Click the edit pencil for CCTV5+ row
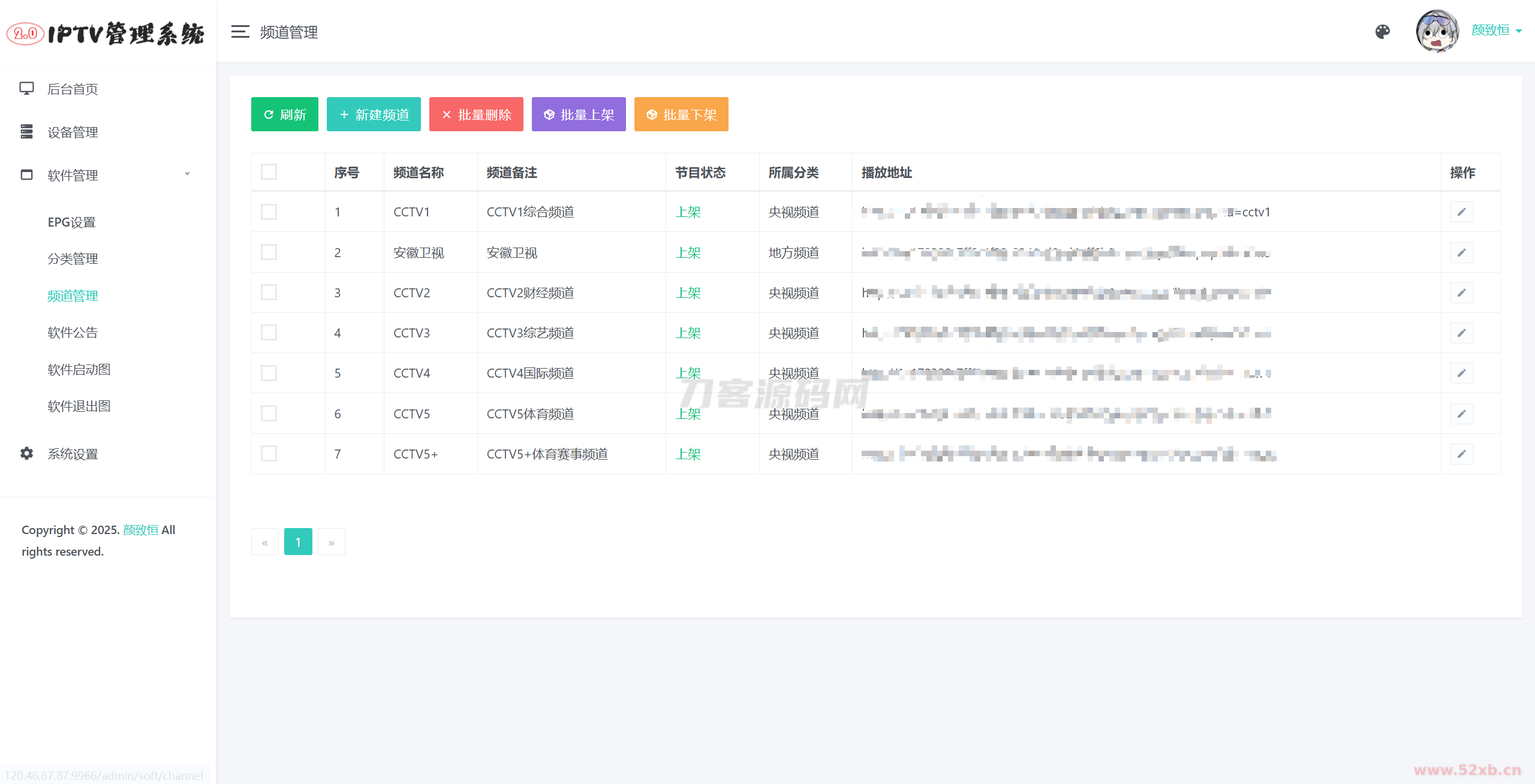1535x784 pixels. pyautogui.click(x=1461, y=454)
